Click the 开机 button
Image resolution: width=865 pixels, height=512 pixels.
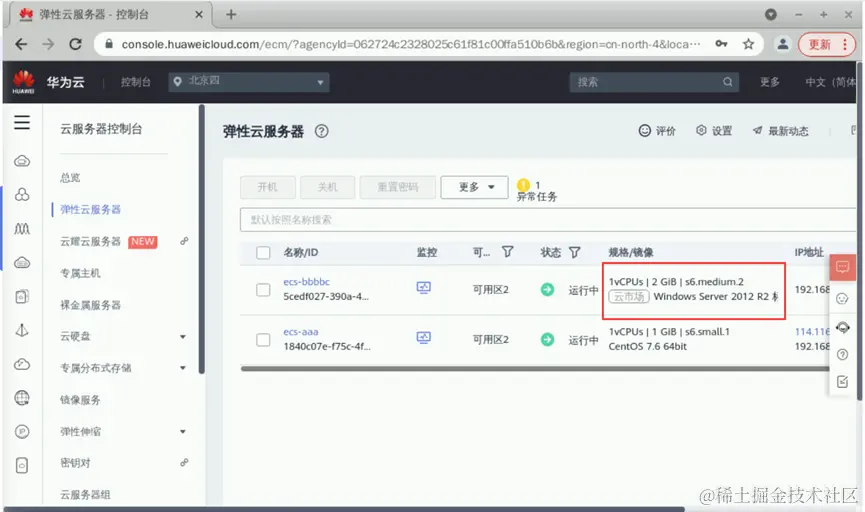click(268, 187)
